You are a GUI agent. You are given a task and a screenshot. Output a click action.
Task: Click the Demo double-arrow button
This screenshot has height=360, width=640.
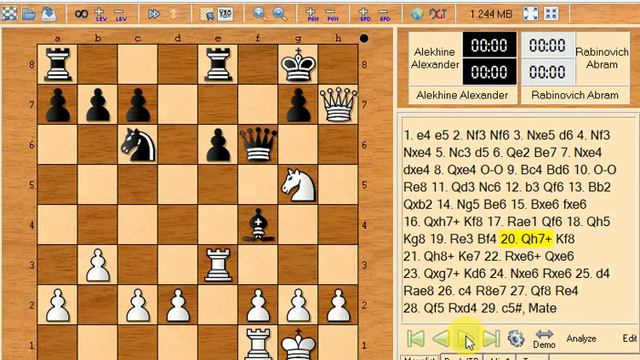click(544, 339)
